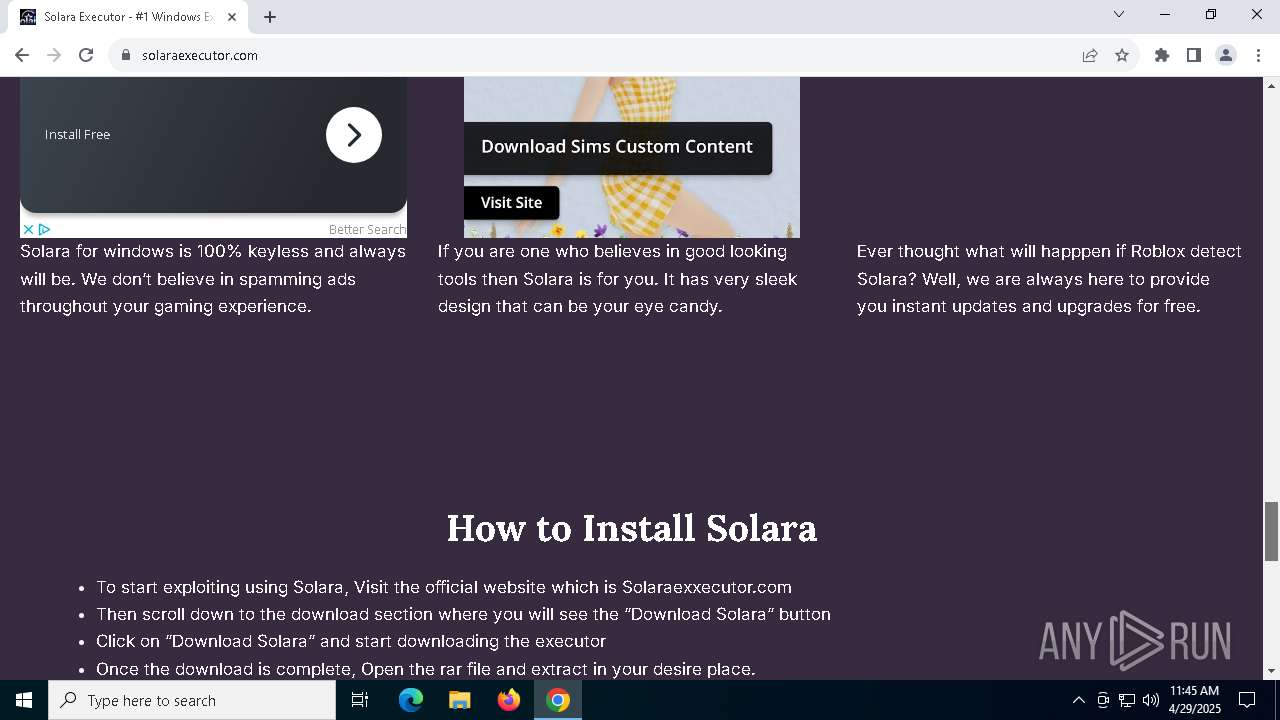Bookmark this tab with star icon

[x=1122, y=55]
